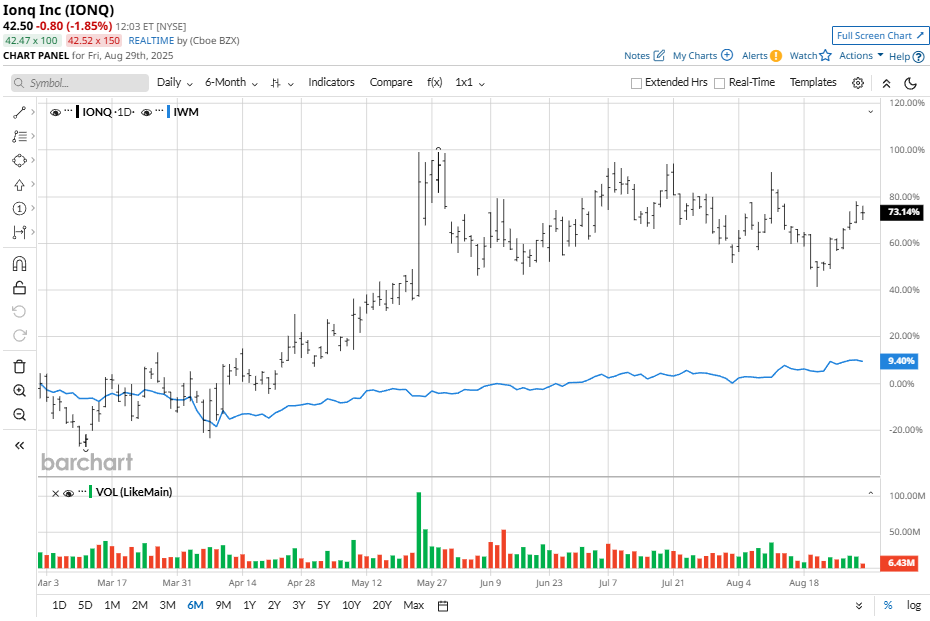This screenshot has height=621, width=930.
Task: Click the REALTIME data link
Action: point(151,41)
